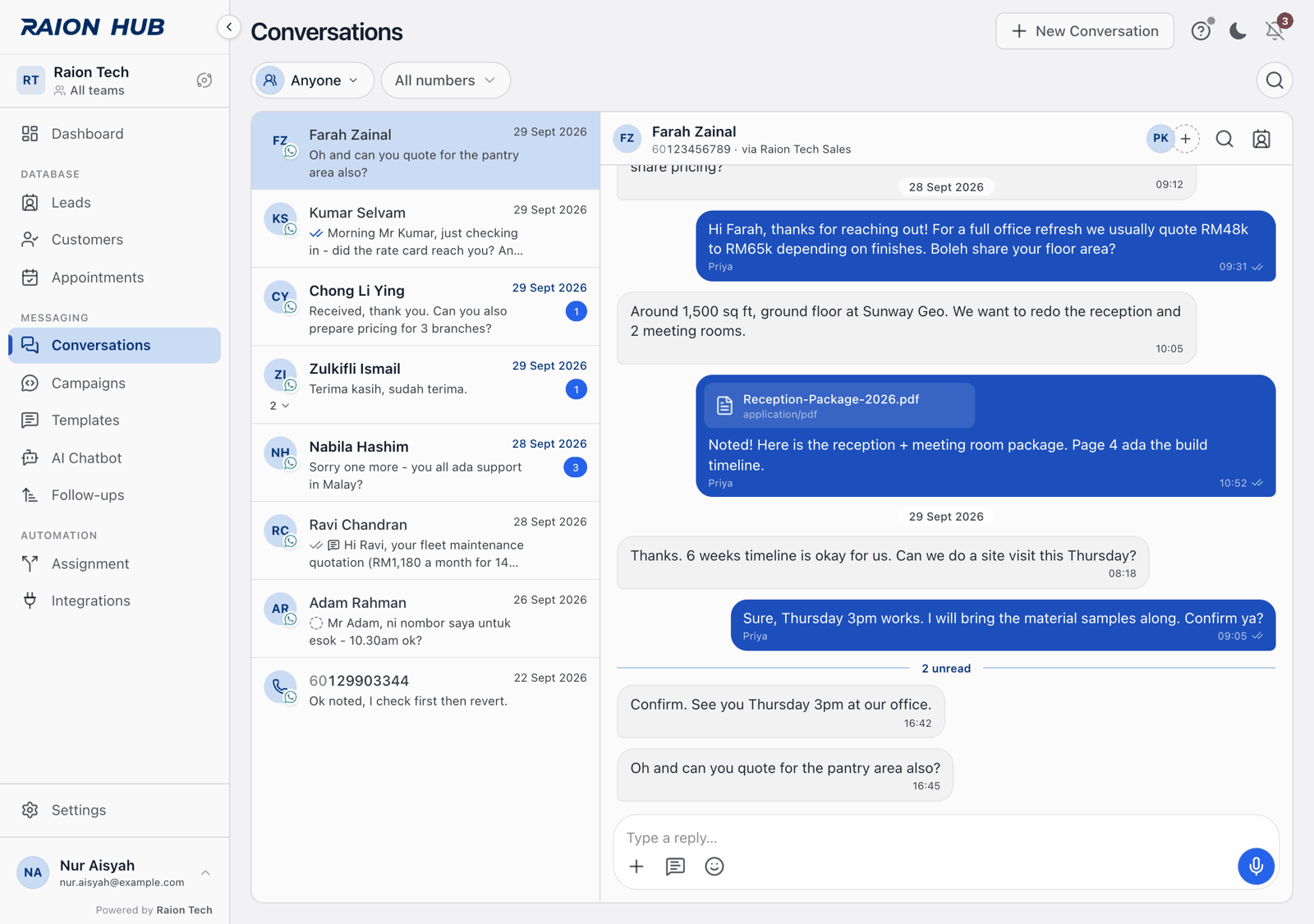Click the Raion Hub logo
1314x924 pixels.
pos(93,27)
